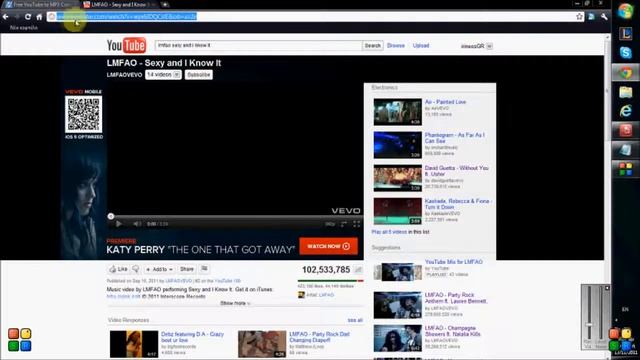The image size is (640, 360).
Task: Open the four-color squares taskbar app
Action: 625,169
